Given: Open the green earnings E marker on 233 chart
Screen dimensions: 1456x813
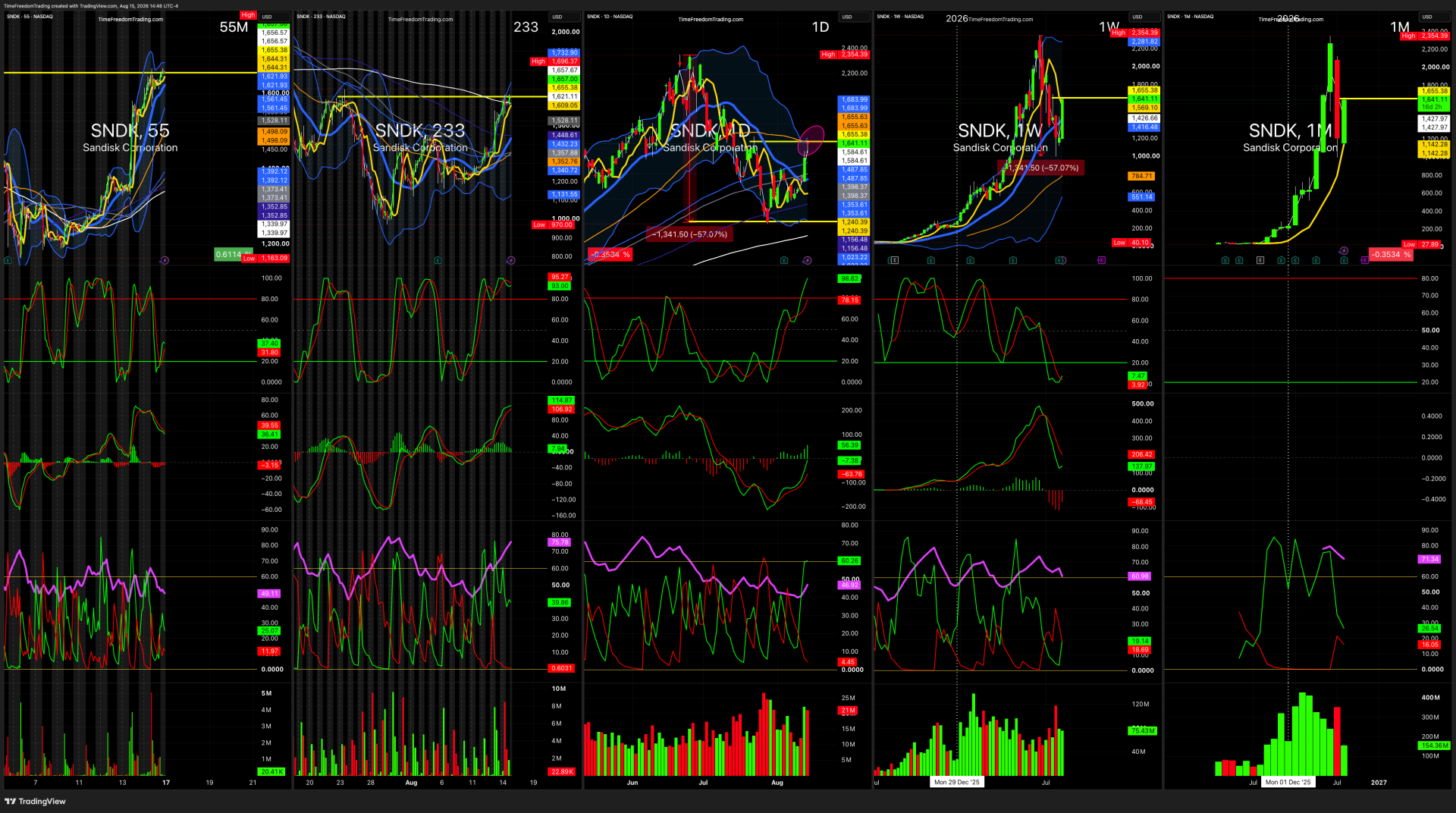Looking at the screenshot, I should [x=438, y=260].
